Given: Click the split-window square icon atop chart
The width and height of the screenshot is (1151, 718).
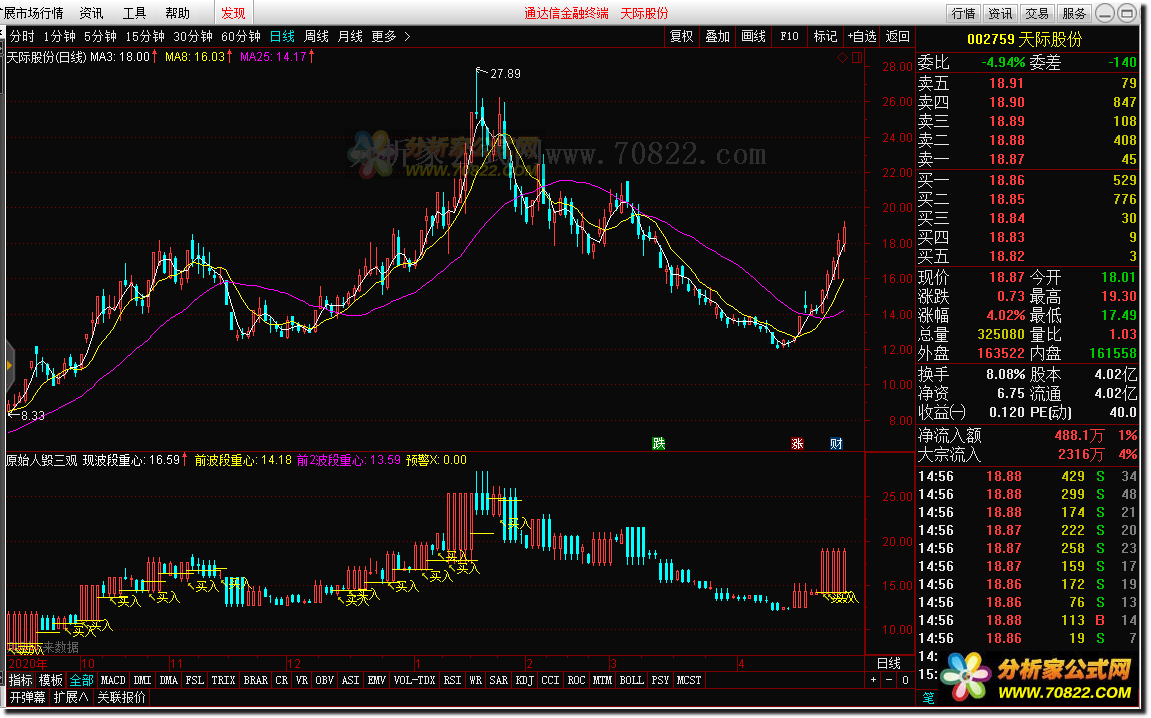Looking at the screenshot, I should click(857, 57).
